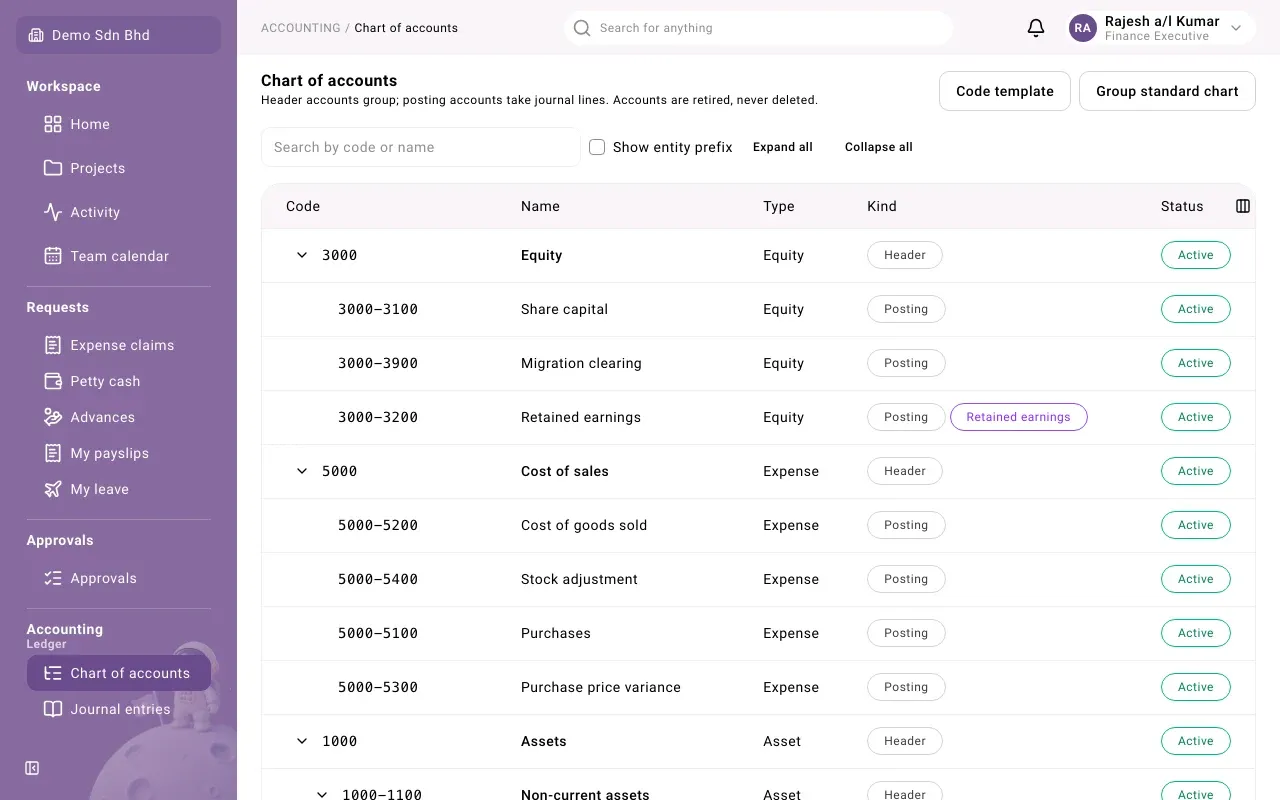This screenshot has height=800, width=1280.
Task: Open Chart of accounts in sidebar
Action: pyautogui.click(x=119, y=673)
